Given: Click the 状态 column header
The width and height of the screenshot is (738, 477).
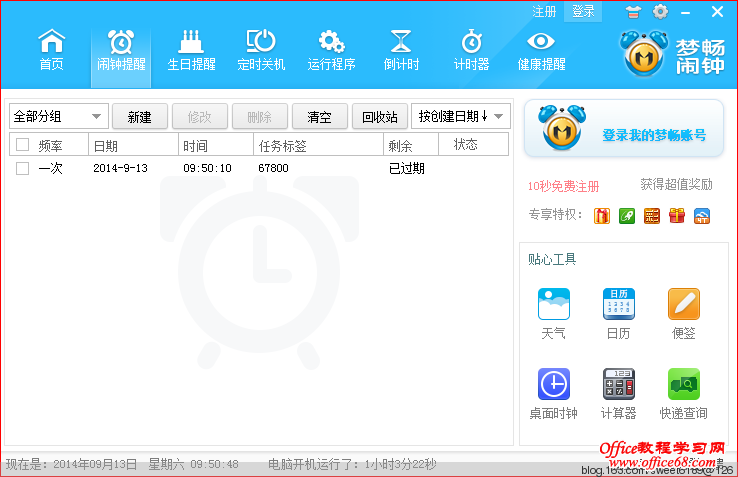Looking at the screenshot, I should [x=473, y=145].
